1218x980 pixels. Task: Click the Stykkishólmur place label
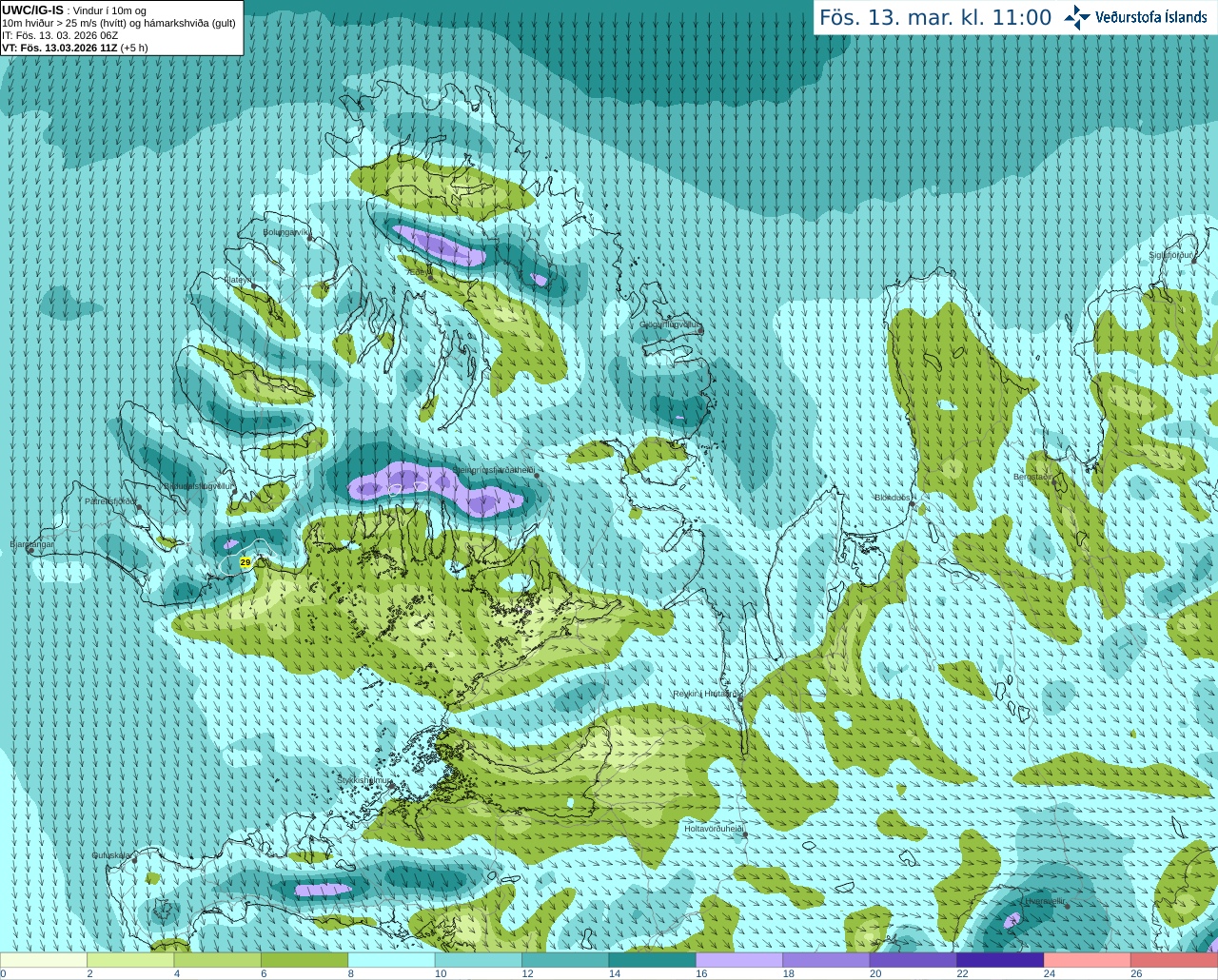[x=364, y=780]
